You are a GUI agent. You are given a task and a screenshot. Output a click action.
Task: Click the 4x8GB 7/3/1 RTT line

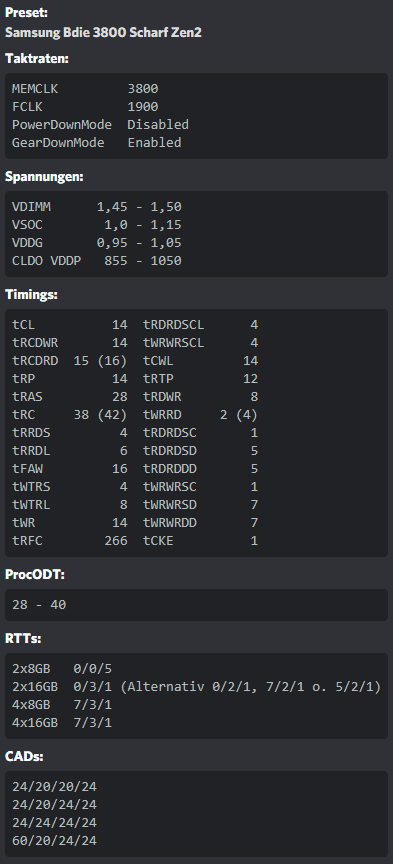coord(62,704)
